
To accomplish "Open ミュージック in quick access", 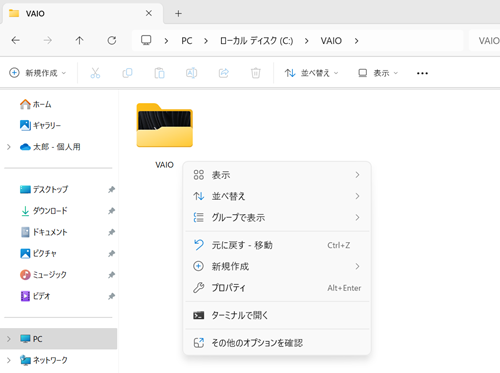I will tap(43, 275).
